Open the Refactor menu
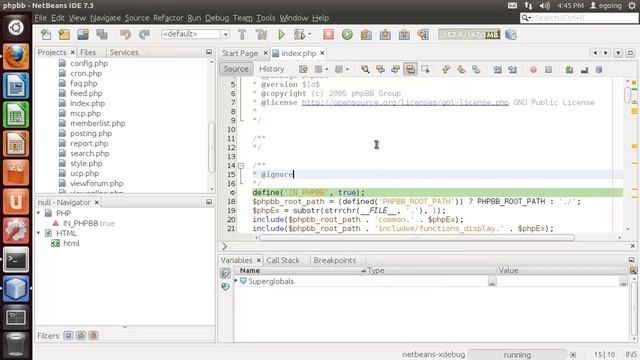This screenshot has height=360, width=640. tap(168, 18)
